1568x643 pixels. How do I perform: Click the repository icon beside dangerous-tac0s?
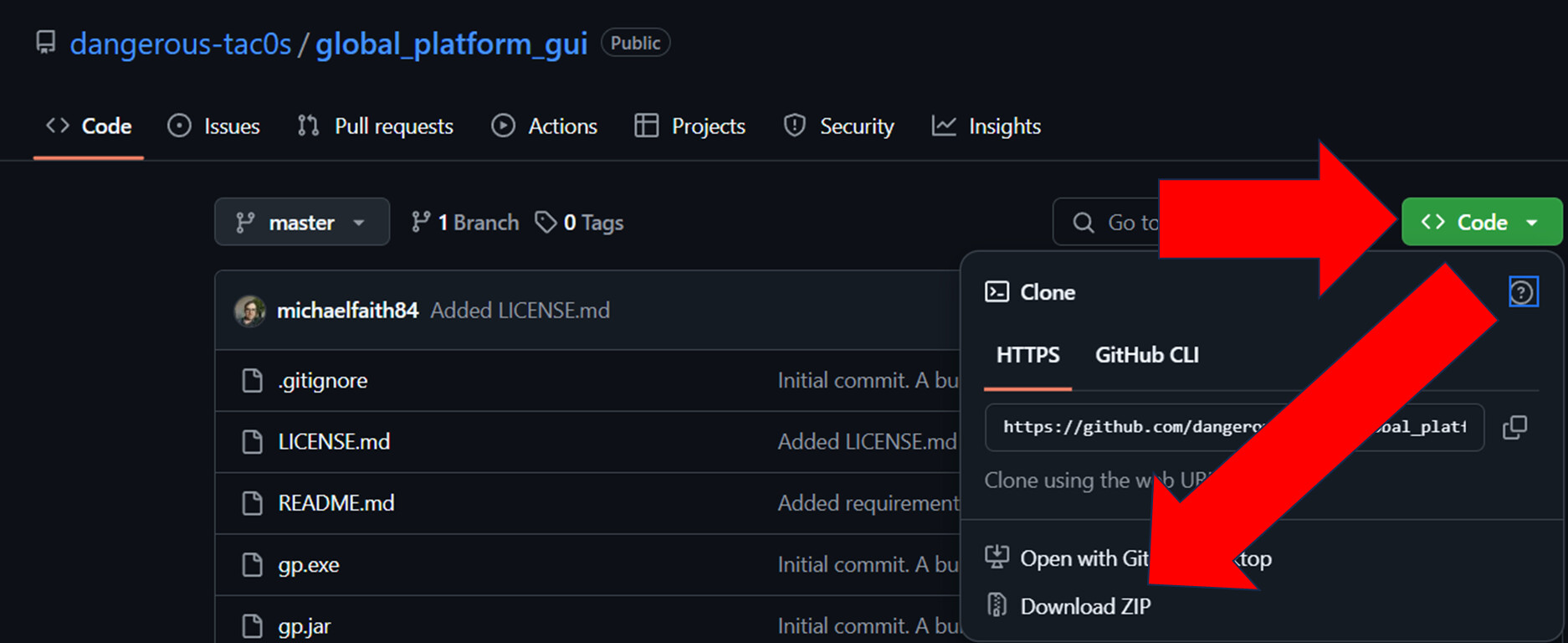pyautogui.click(x=46, y=43)
